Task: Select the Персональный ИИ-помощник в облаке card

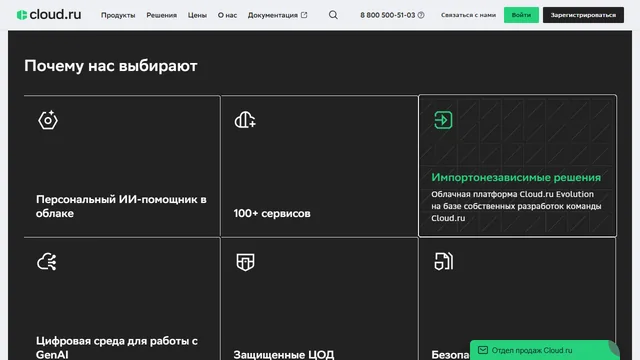Action: pyautogui.click(x=122, y=166)
